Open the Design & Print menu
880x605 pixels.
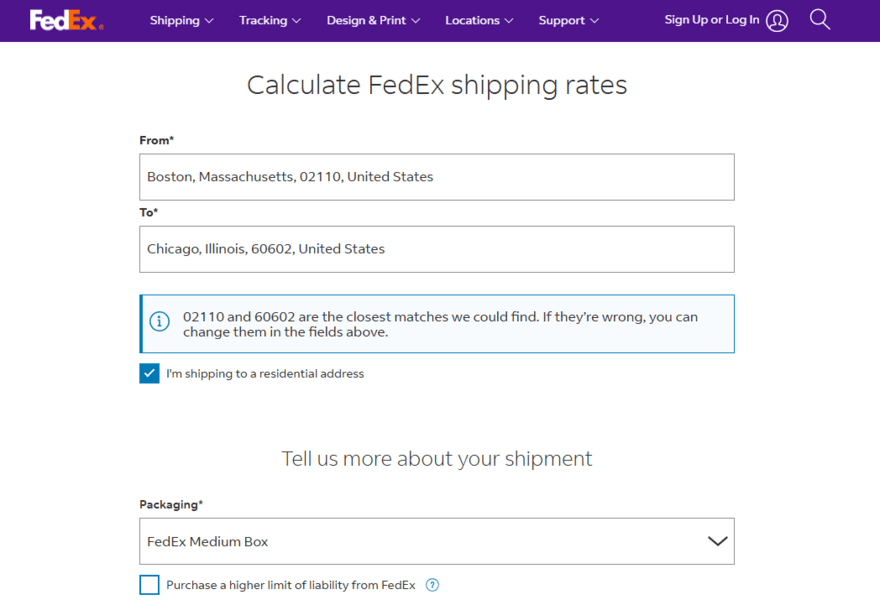(x=365, y=20)
